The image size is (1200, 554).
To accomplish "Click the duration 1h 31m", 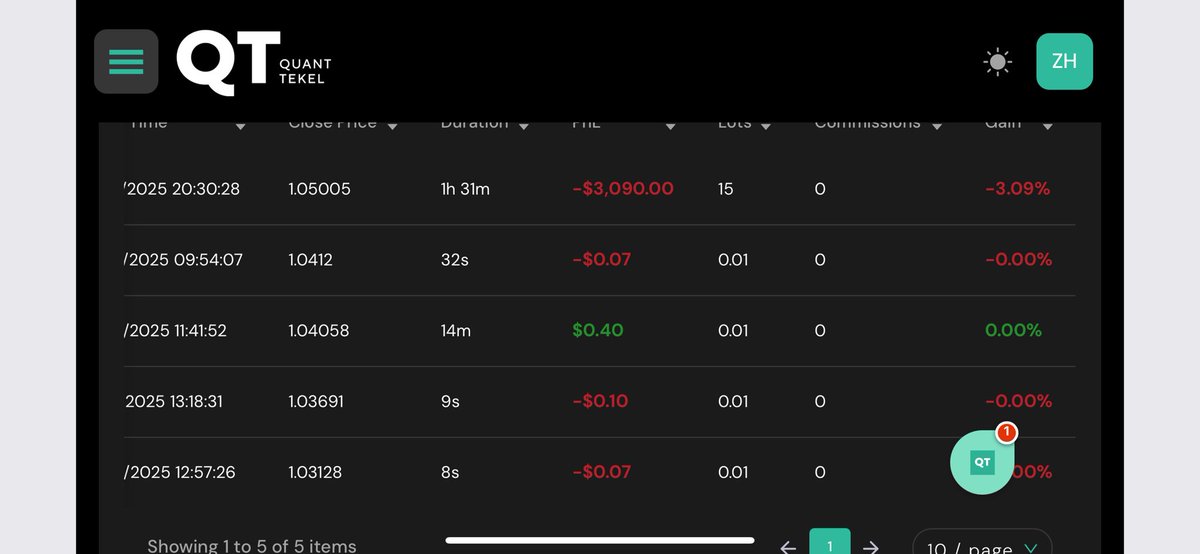I will [x=465, y=188].
